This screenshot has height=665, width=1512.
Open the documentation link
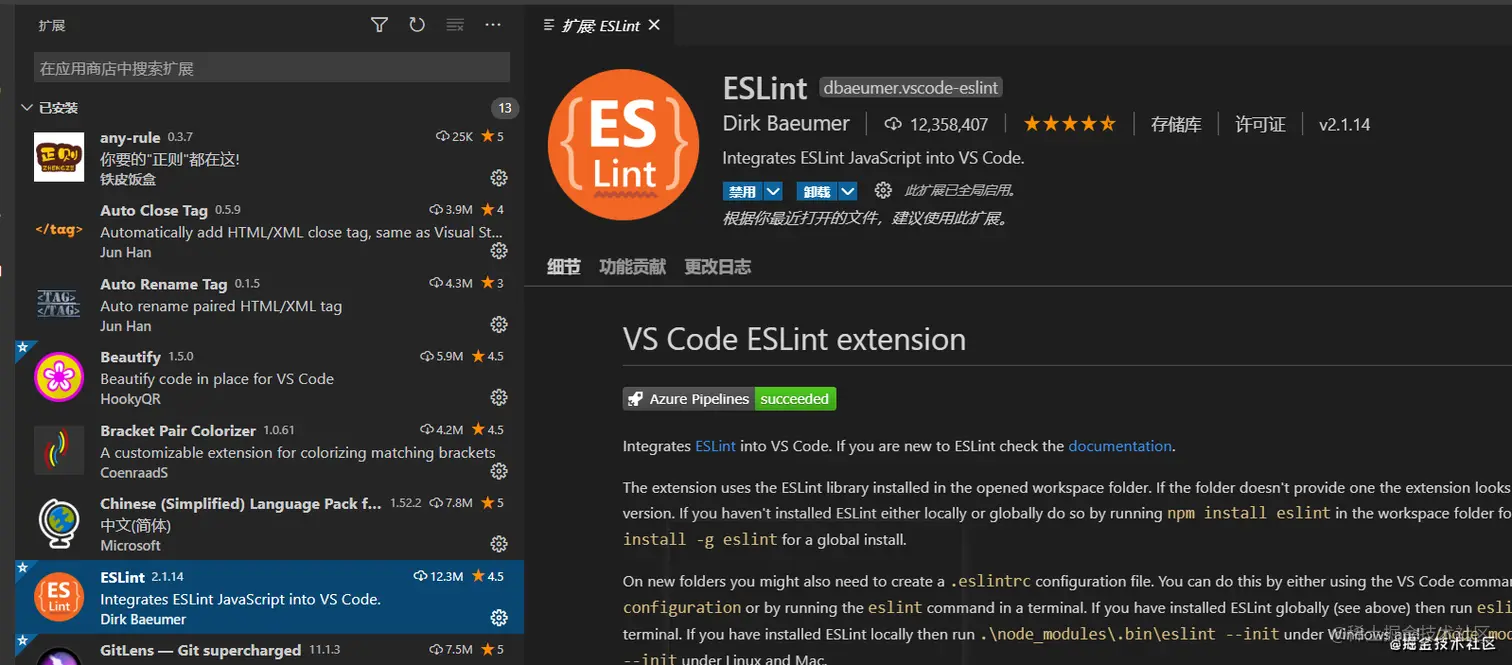coord(1120,446)
